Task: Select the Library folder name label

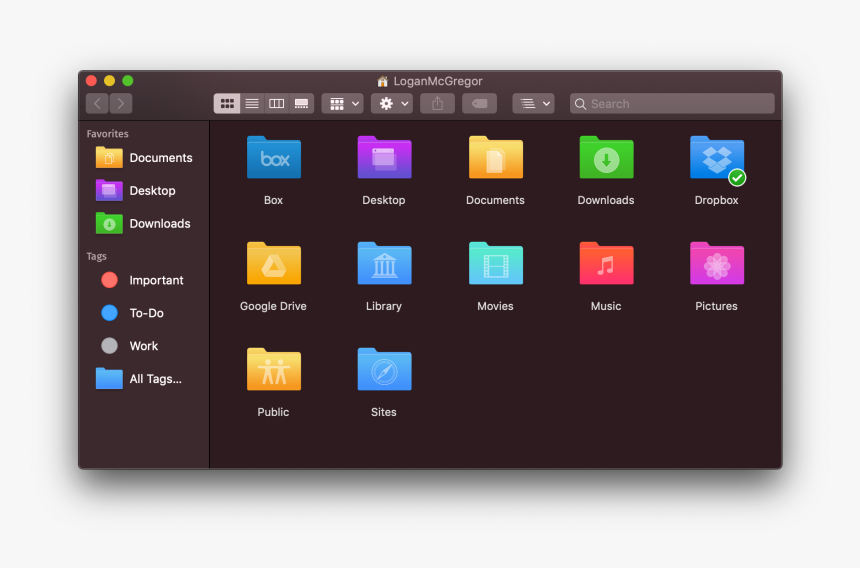Action: [x=384, y=306]
